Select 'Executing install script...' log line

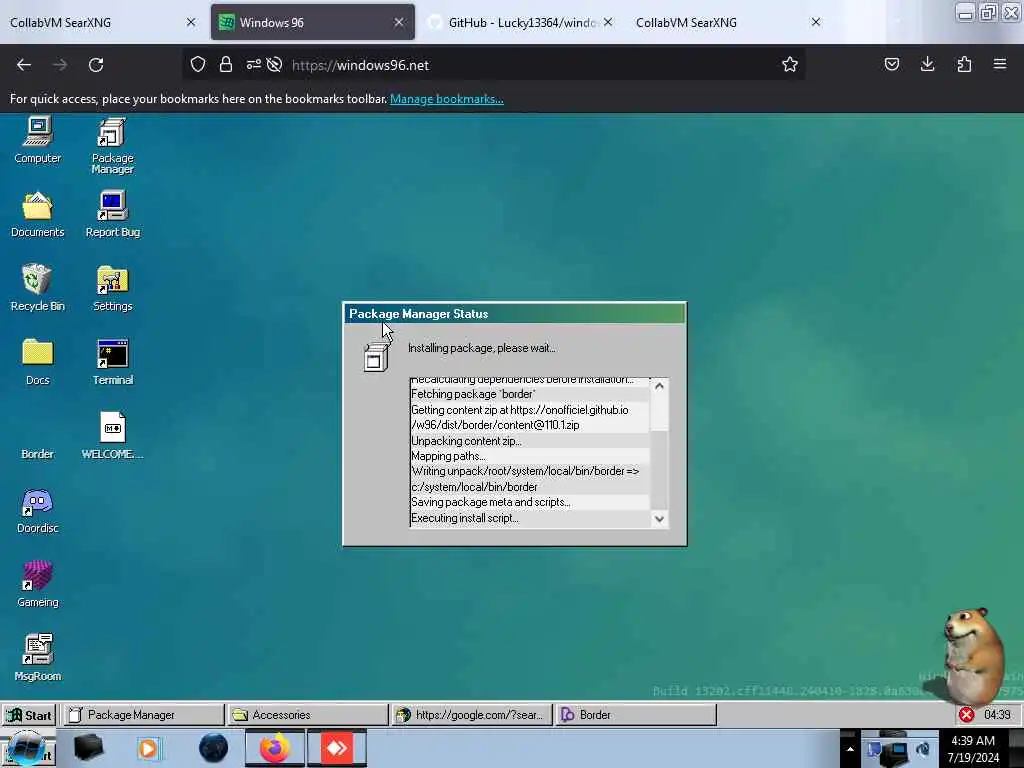(529, 519)
